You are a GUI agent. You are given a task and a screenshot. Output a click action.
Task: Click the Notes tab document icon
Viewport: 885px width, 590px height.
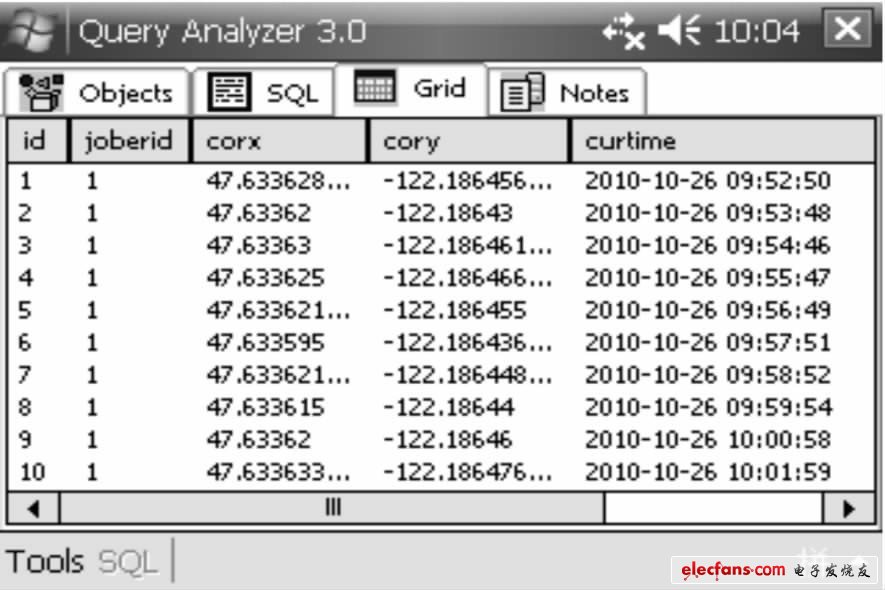click(521, 93)
